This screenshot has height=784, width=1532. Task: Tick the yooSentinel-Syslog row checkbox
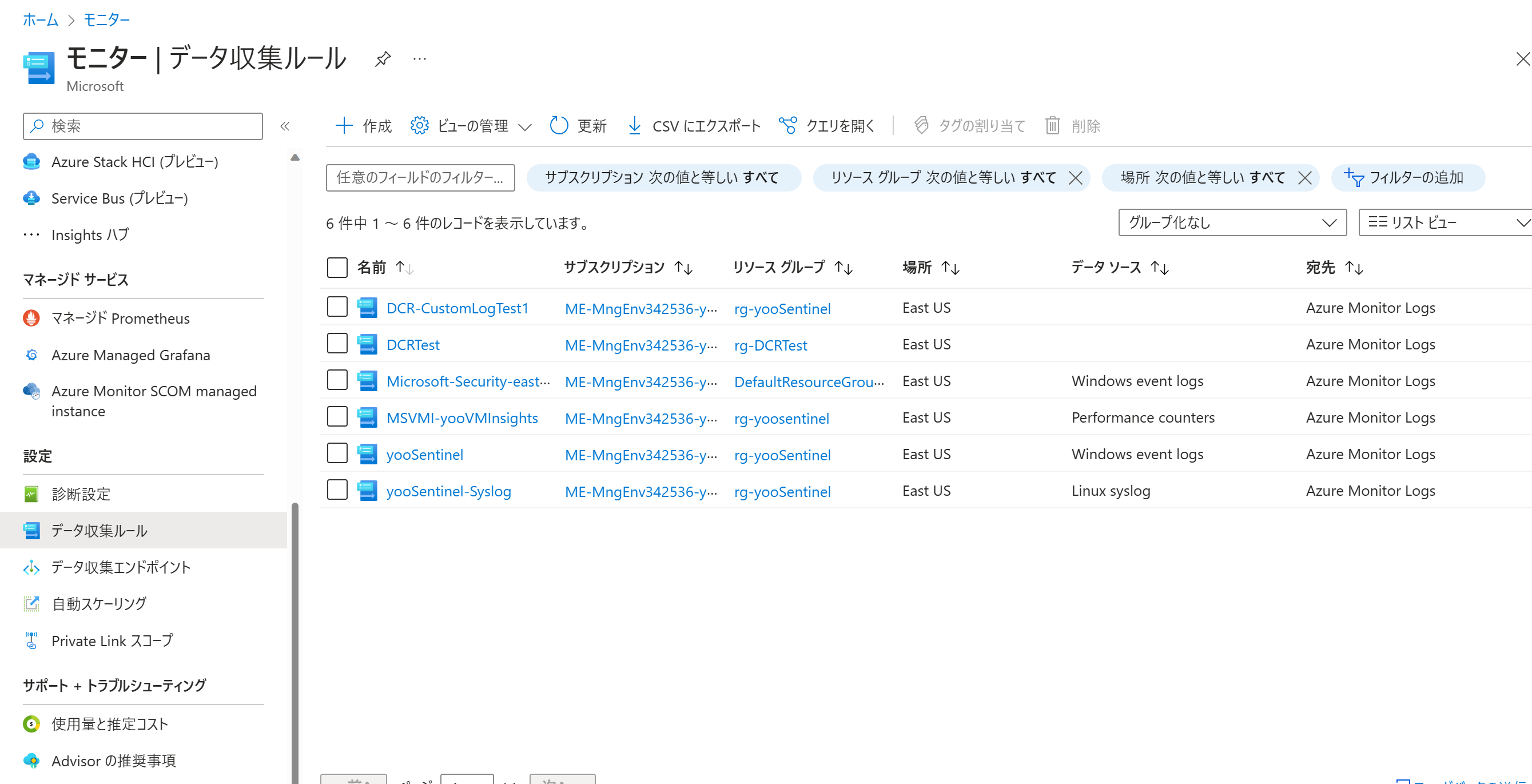click(x=337, y=490)
